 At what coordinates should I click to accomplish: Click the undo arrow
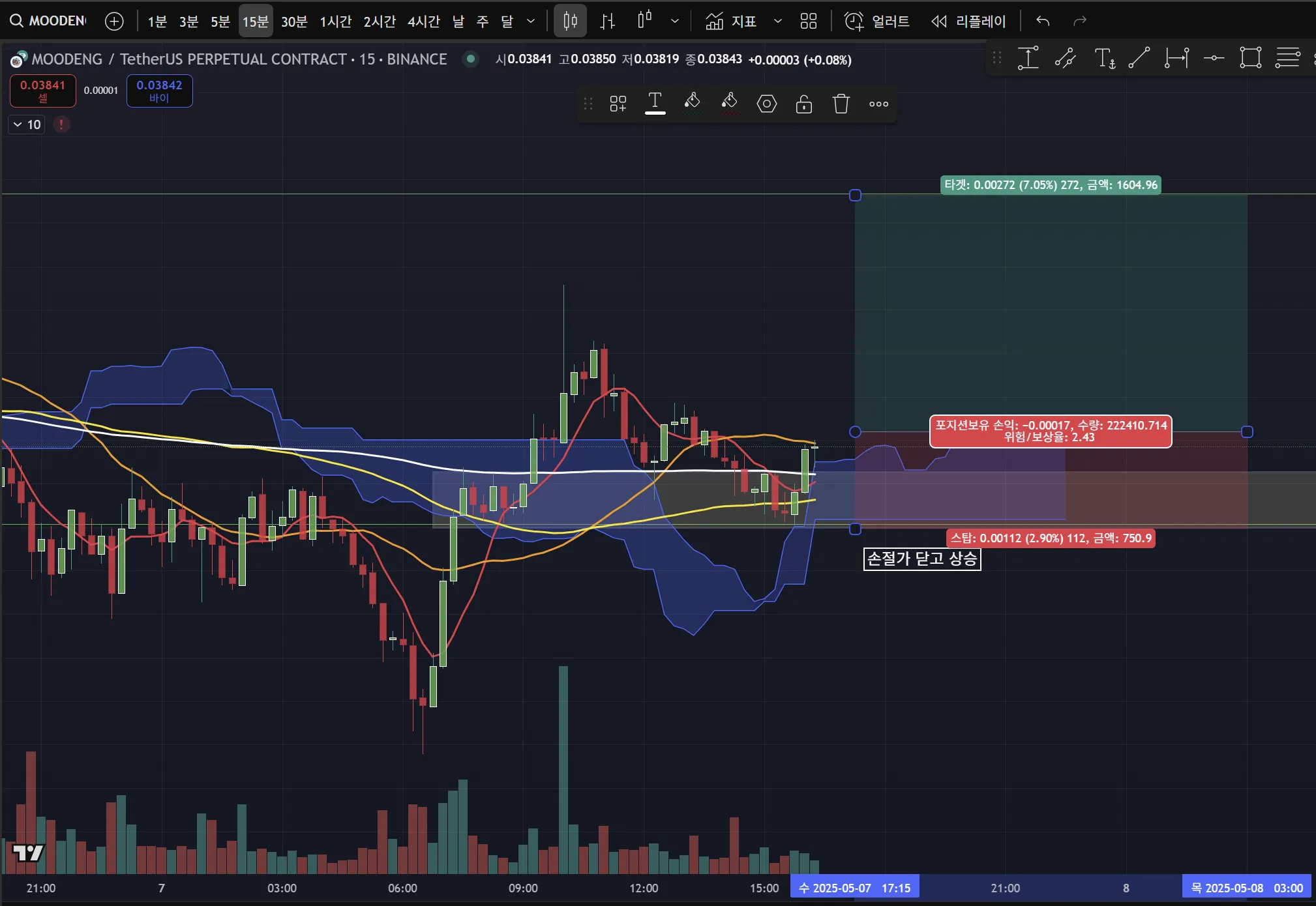point(1043,21)
